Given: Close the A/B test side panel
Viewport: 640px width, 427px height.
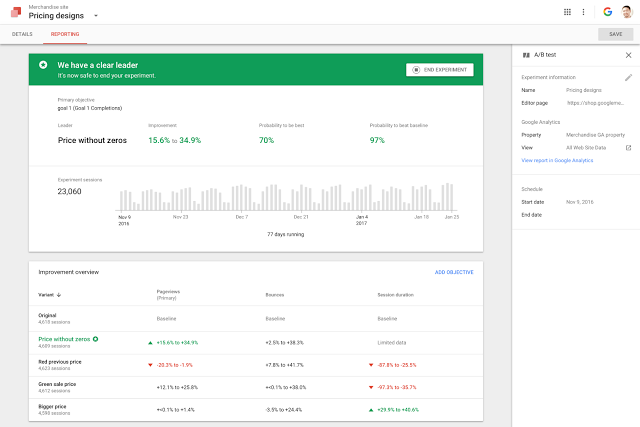Looking at the screenshot, I should tap(628, 54).
